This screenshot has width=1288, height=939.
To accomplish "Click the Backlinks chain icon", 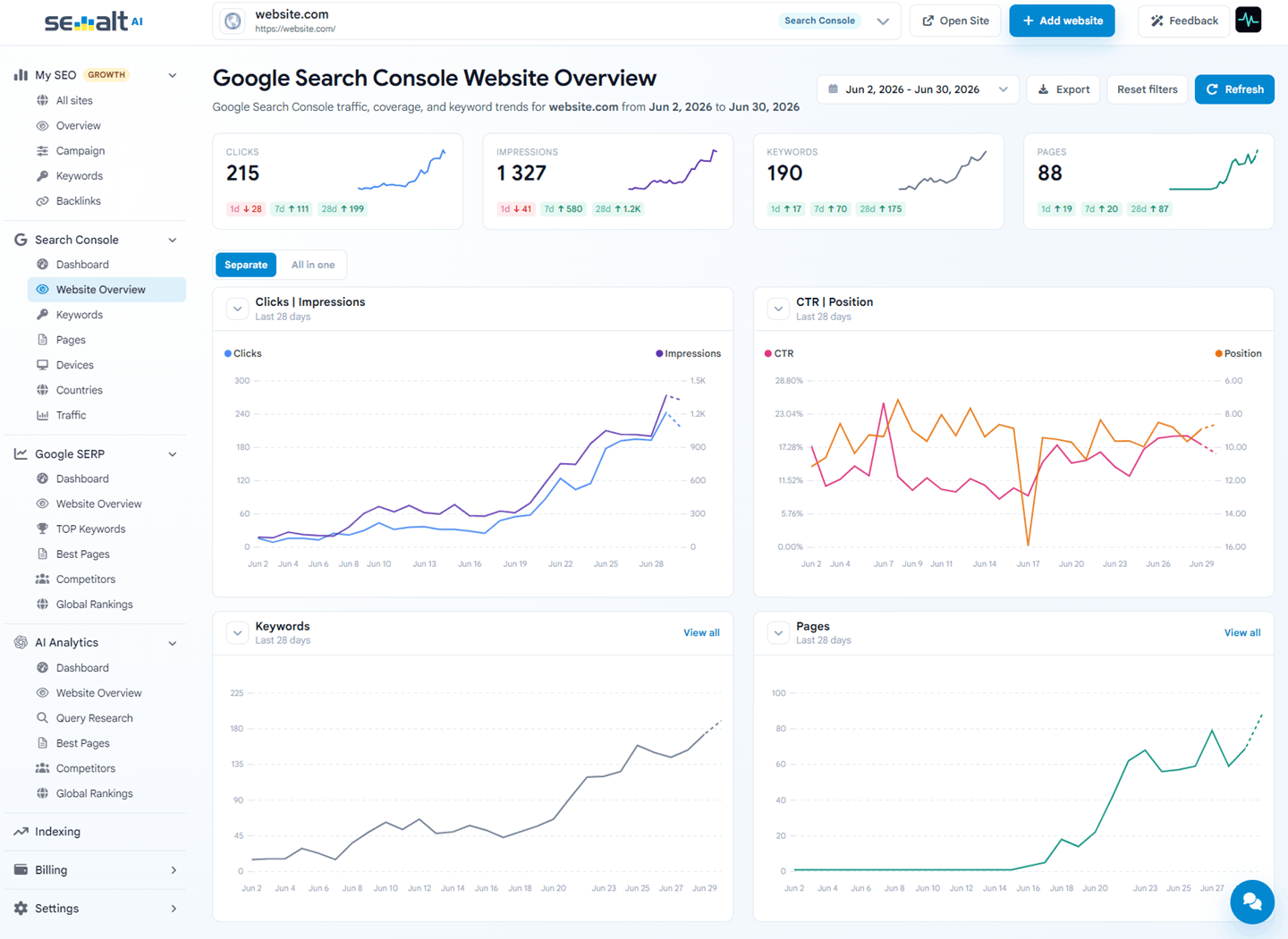I will point(42,200).
